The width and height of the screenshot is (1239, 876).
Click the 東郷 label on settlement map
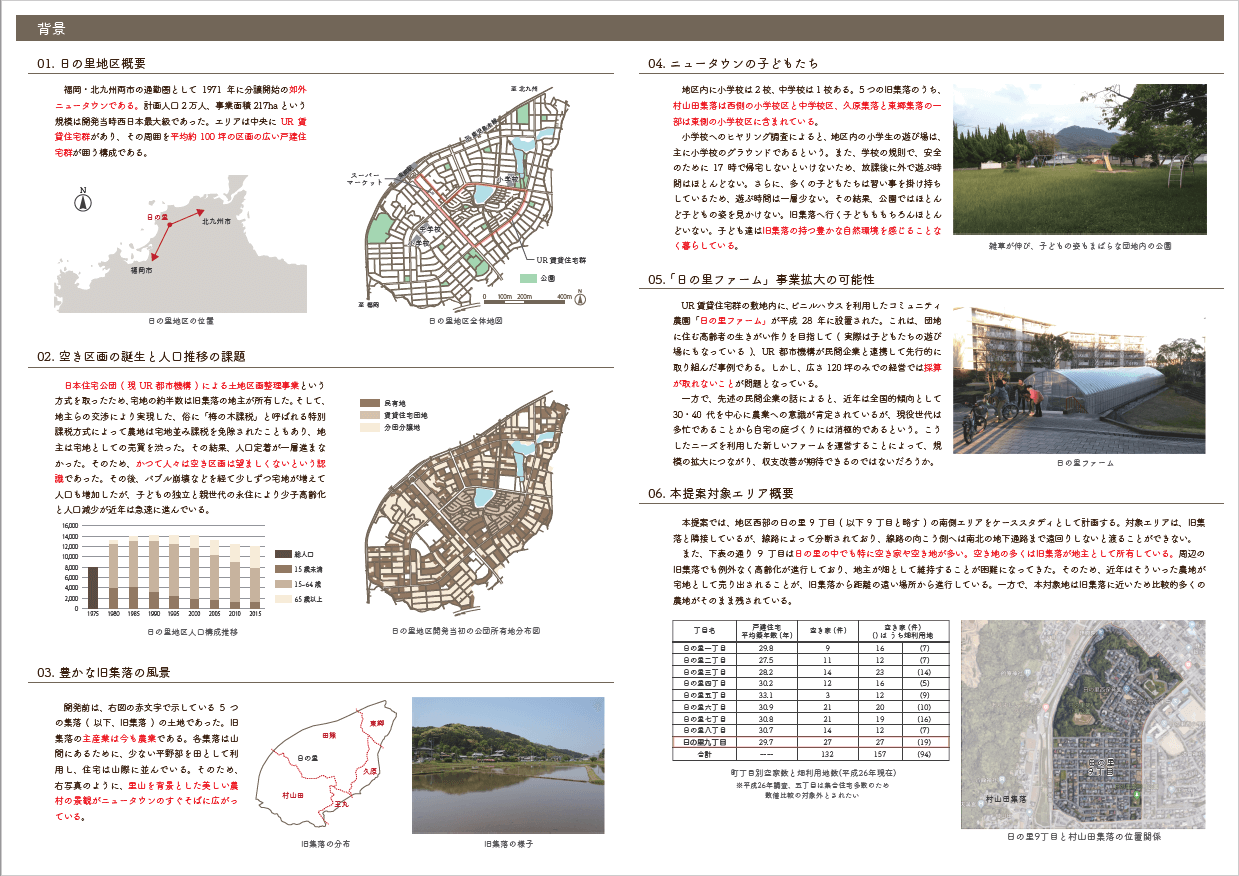[x=376, y=722]
